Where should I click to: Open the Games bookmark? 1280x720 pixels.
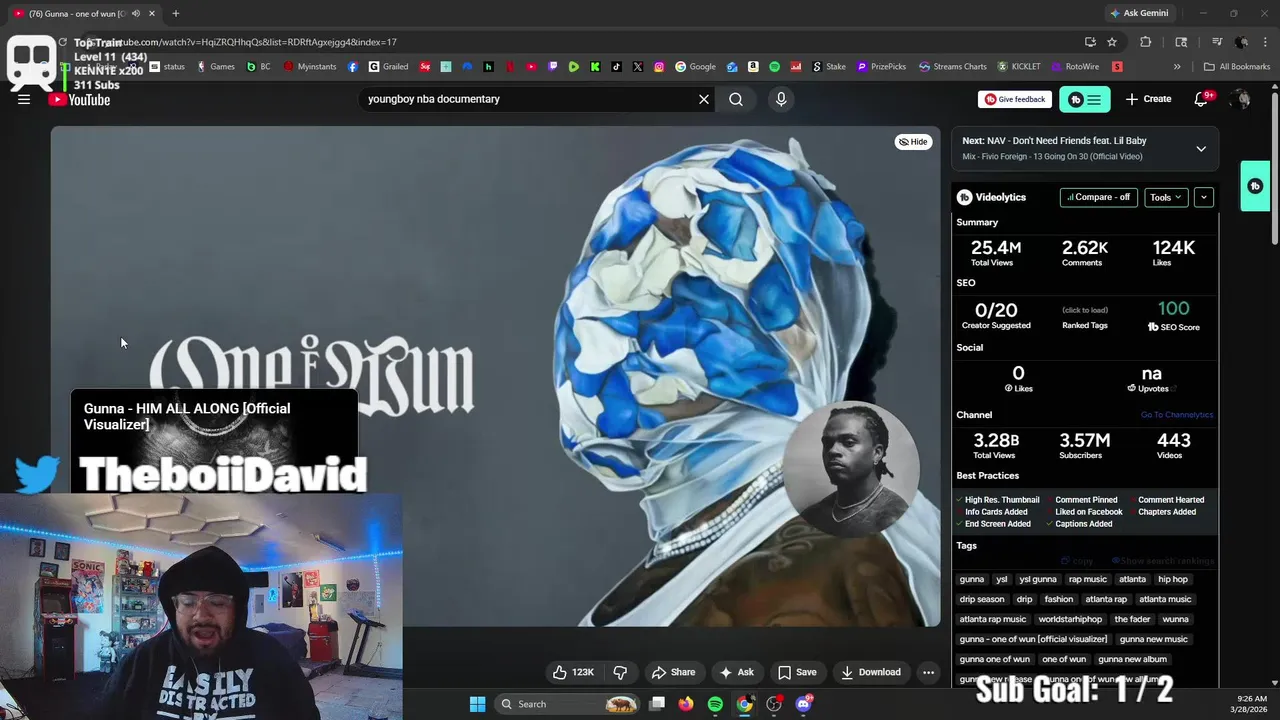[x=215, y=67]
